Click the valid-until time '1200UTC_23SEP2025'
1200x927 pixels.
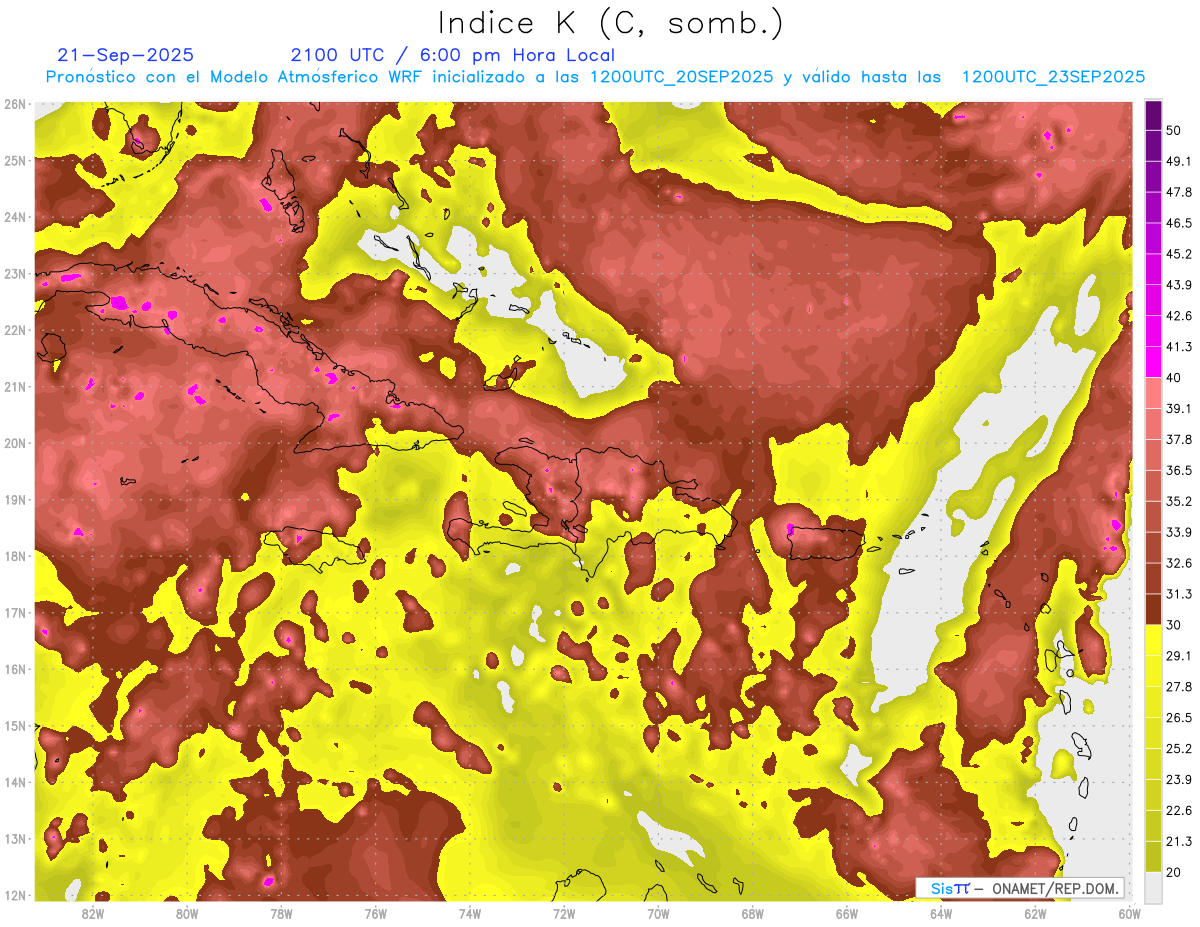pos(1053,77)
